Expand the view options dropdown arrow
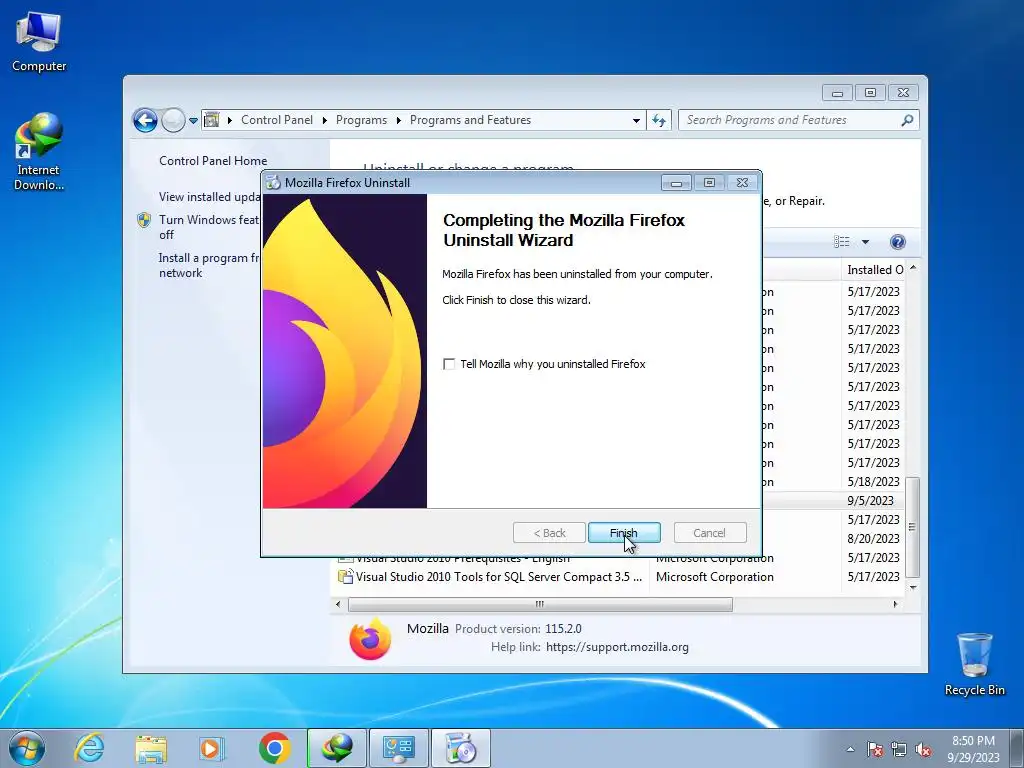Viewport: 1024px width, 768px height. point(865,242)
